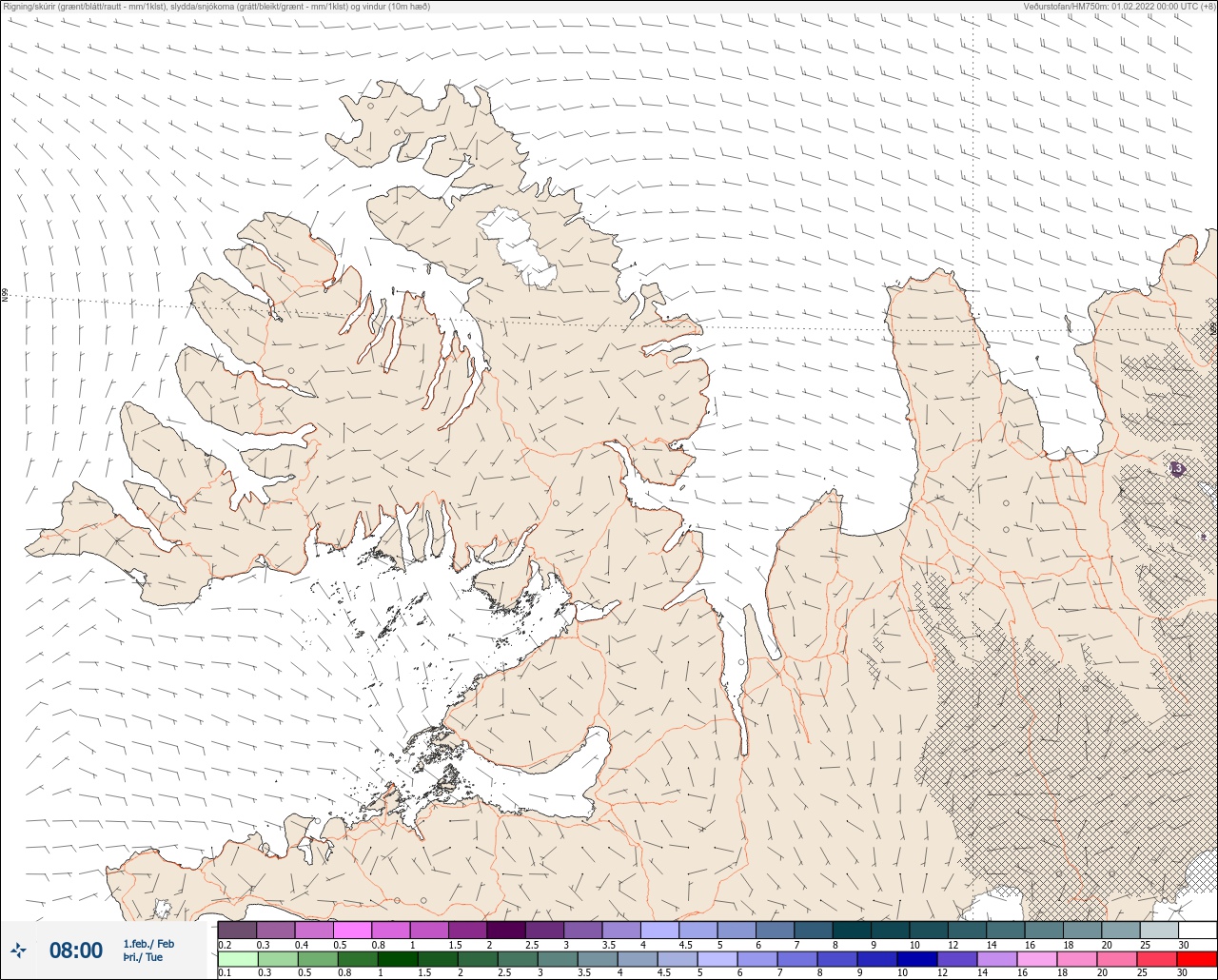Select upper-row bright pink swatch at 0.5

(352, 930)
